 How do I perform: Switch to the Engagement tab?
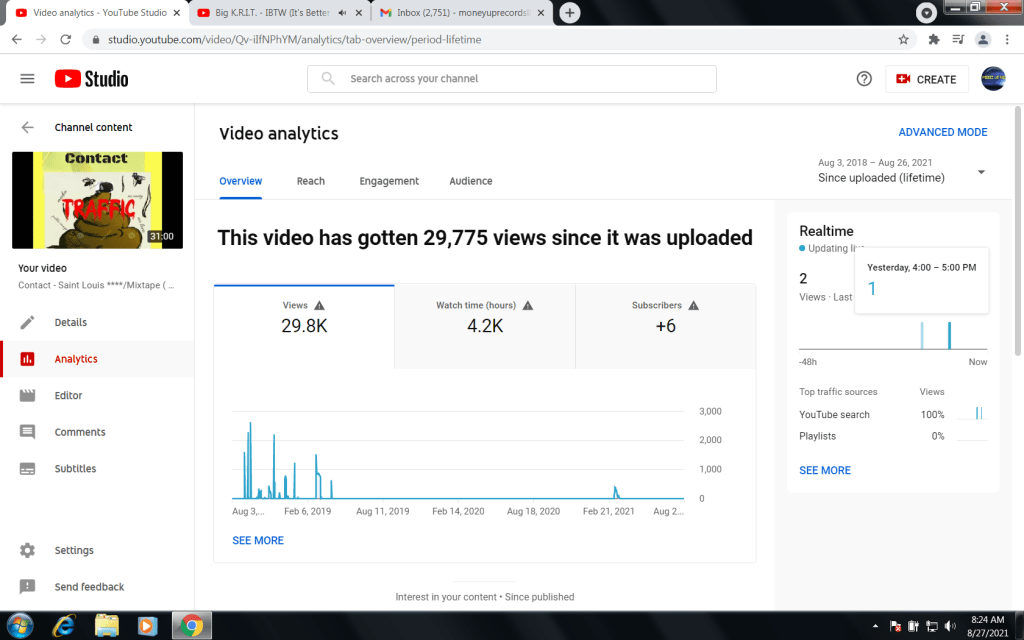pyautogui.click(x=389, y=181)
